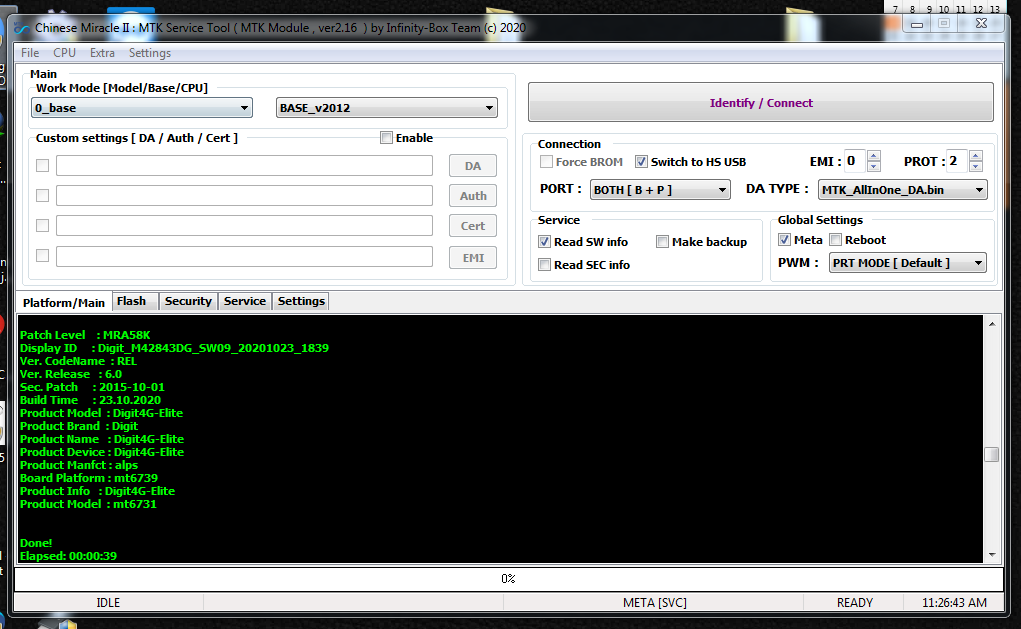Open the Settings menu in menu bar

point(150,53)
